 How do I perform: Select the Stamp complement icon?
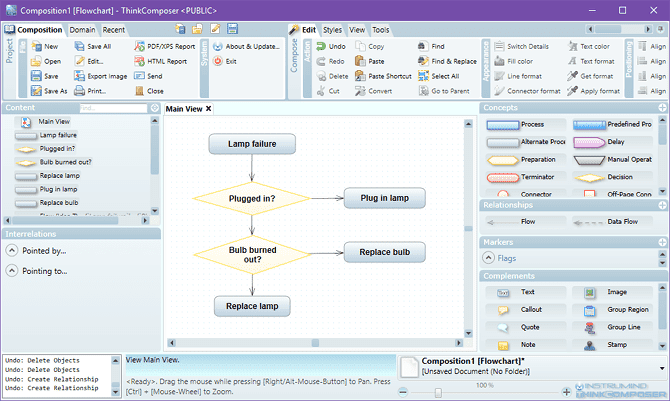tap(590, 345)
